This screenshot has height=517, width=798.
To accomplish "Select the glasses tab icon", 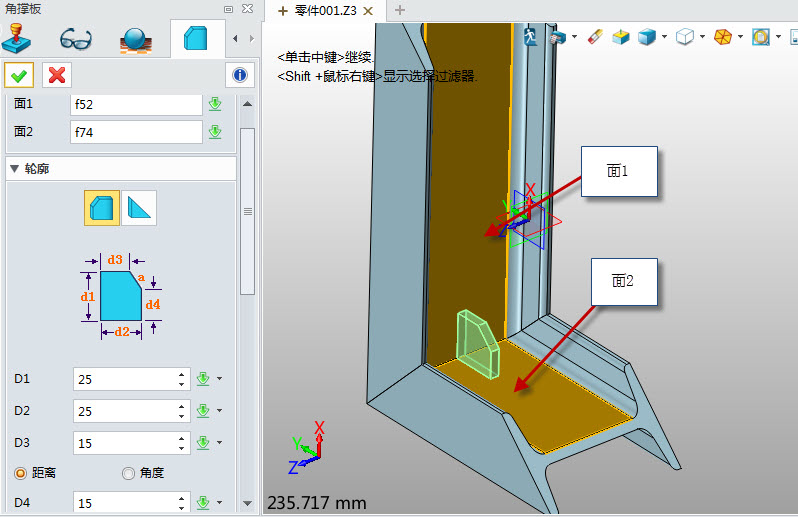I will (76, 39).
